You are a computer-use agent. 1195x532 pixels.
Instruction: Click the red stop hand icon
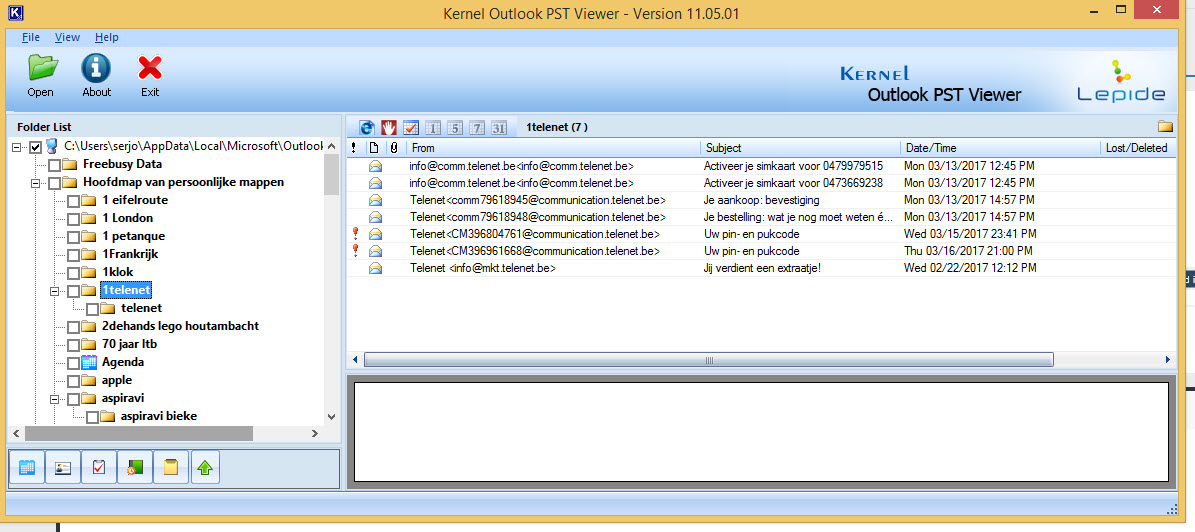(x=389, y=127)
